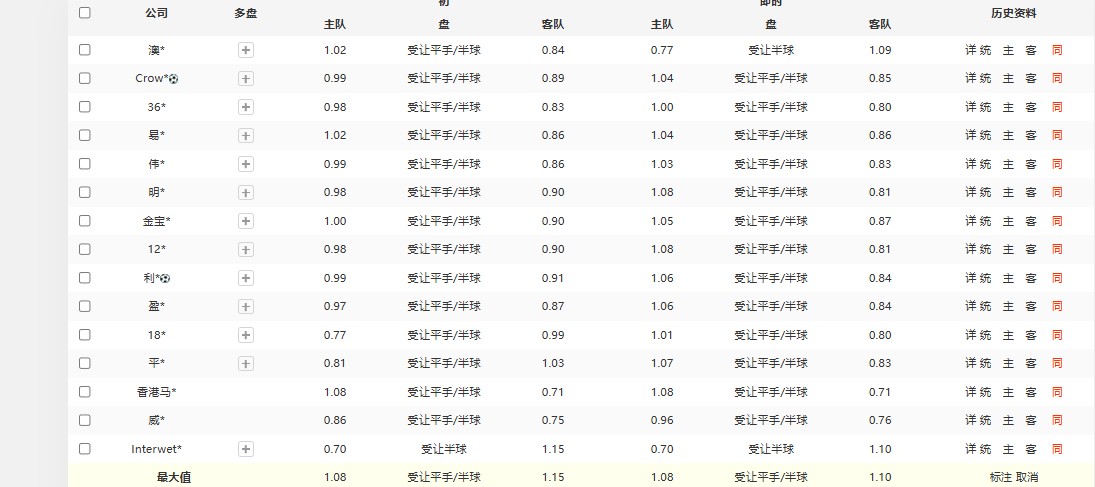Tick the 伟* row checkbox

click(84, 163)
